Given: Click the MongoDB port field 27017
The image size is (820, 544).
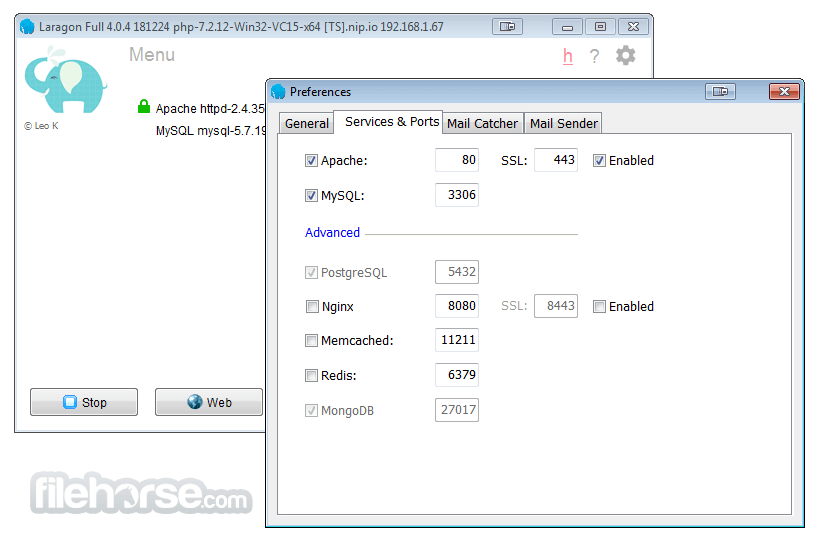Looking at the screenshot, I should (x=457, y=410).
